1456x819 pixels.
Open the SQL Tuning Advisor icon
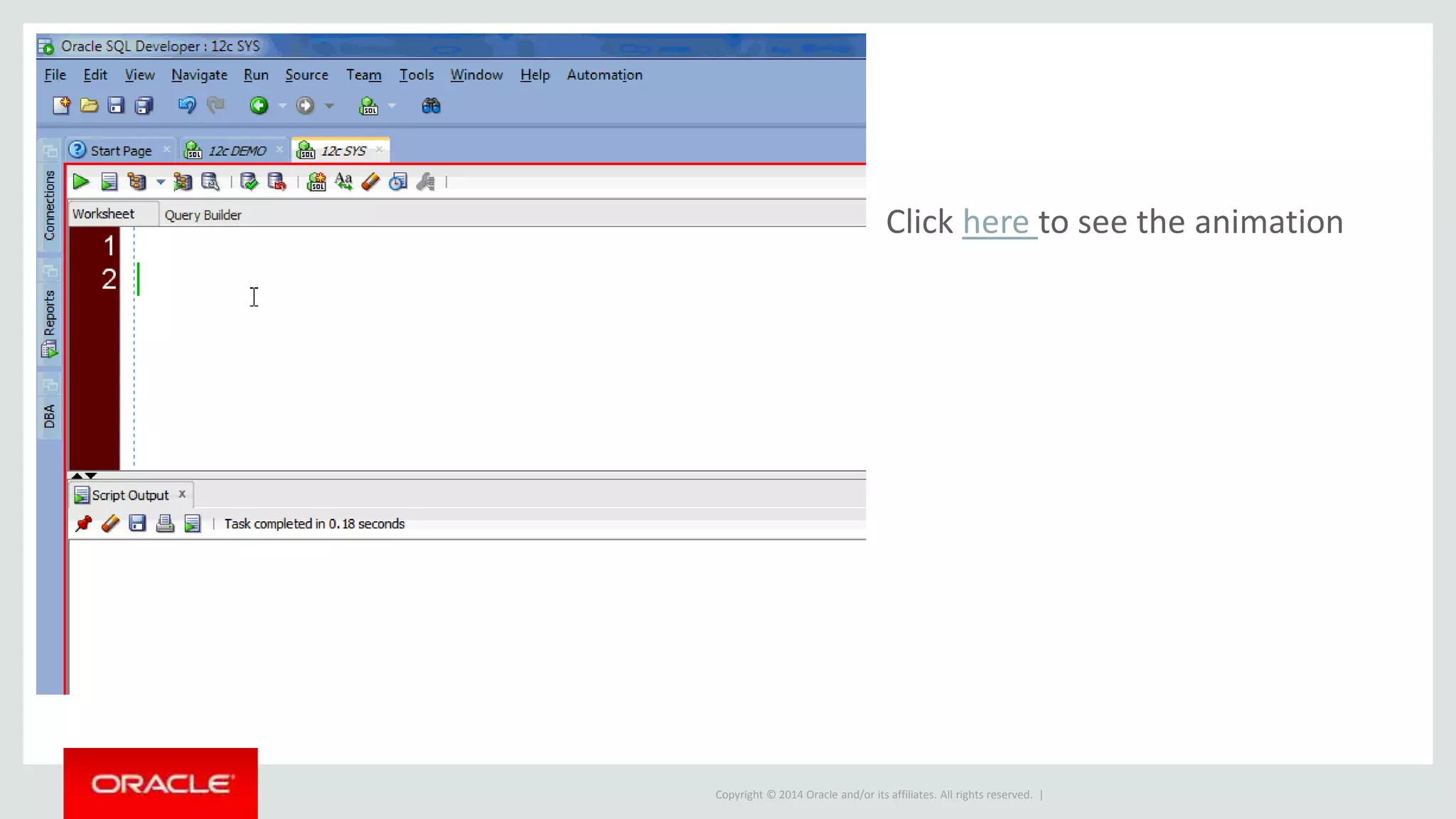[210, 182]
